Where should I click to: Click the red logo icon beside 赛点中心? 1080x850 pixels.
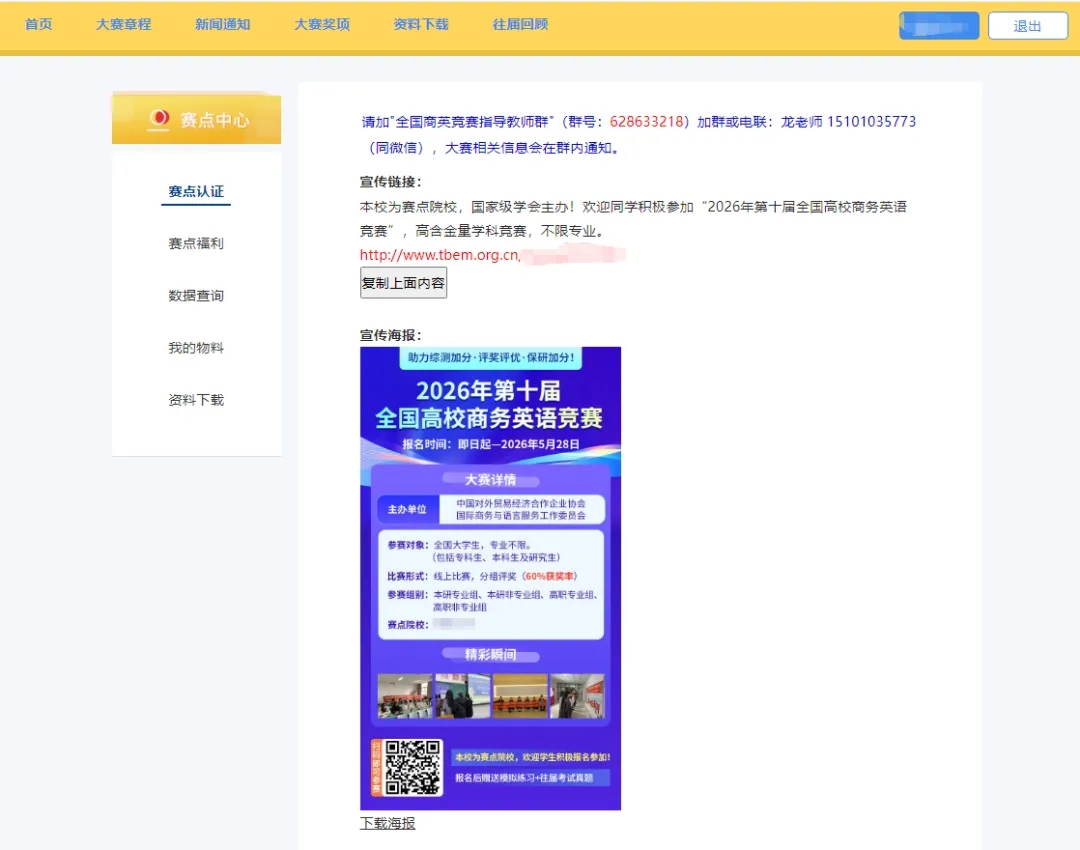[x=158, y=119]
